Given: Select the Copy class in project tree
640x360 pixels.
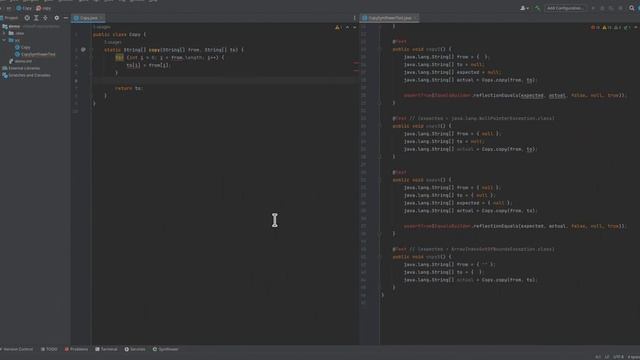Looking at the screenshot, I should click(x=23, y=47).
